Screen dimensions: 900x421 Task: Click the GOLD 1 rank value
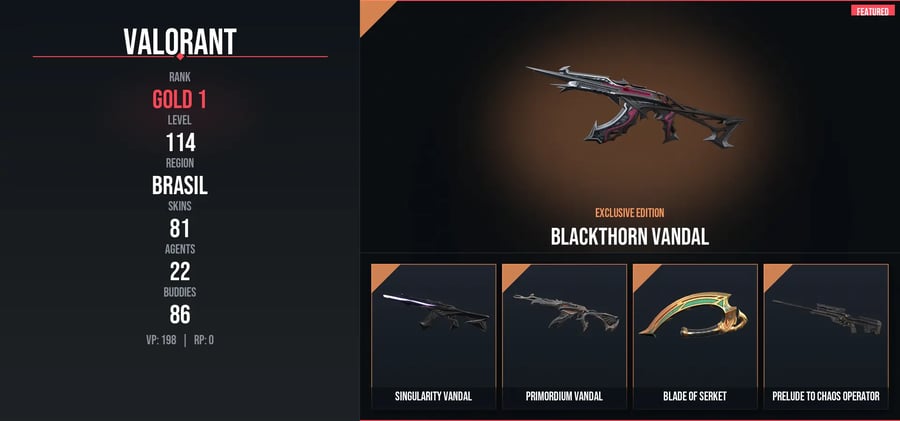(180, 100)
